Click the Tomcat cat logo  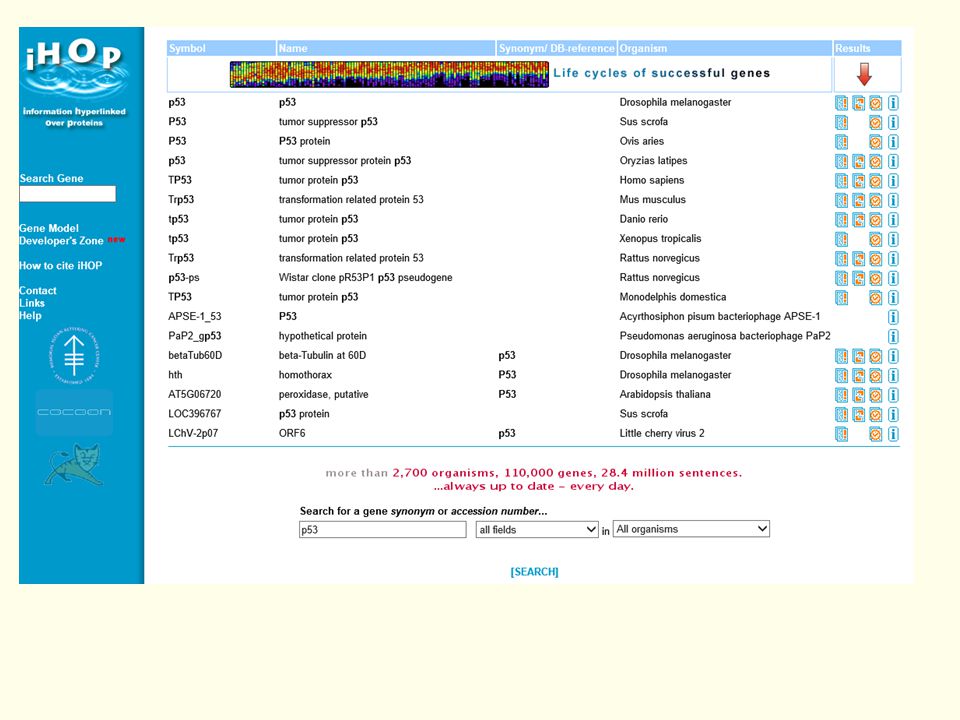73,464
